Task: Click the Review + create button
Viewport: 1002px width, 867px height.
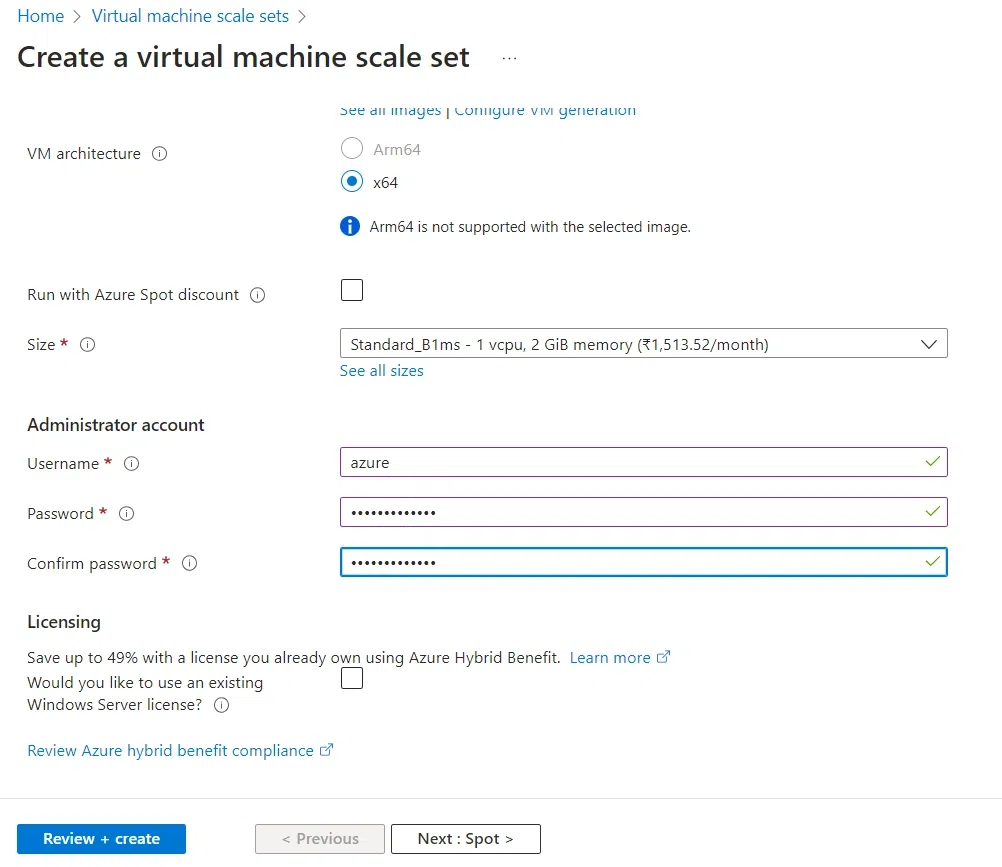Action: 101,839
